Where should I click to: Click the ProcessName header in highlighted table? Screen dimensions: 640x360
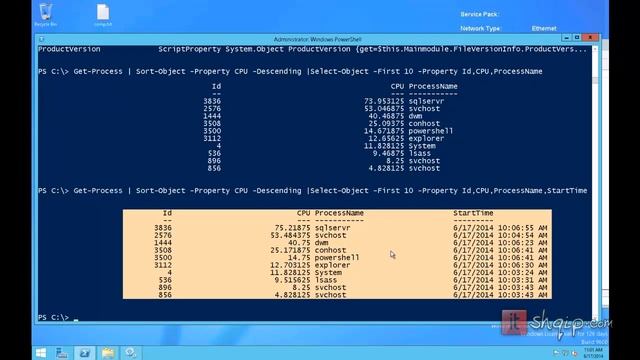339,213
